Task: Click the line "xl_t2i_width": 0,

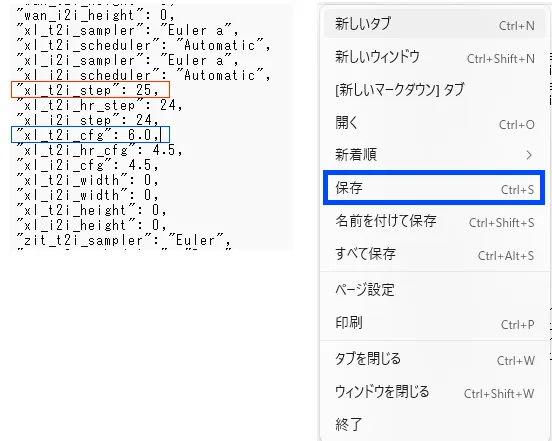Action: (x=88, y=180)
